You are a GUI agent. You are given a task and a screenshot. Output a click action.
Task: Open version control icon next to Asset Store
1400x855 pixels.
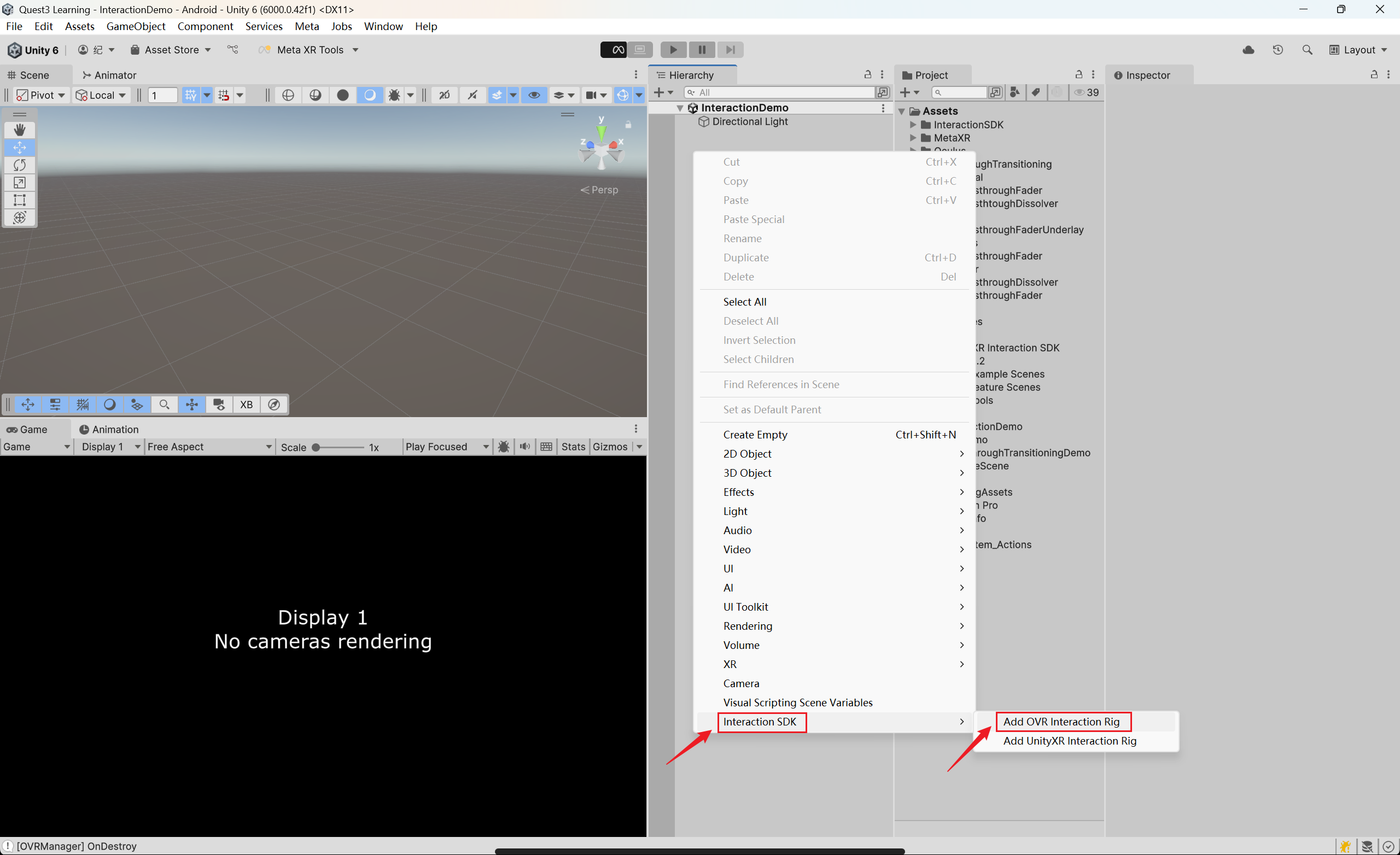point(233,50)
